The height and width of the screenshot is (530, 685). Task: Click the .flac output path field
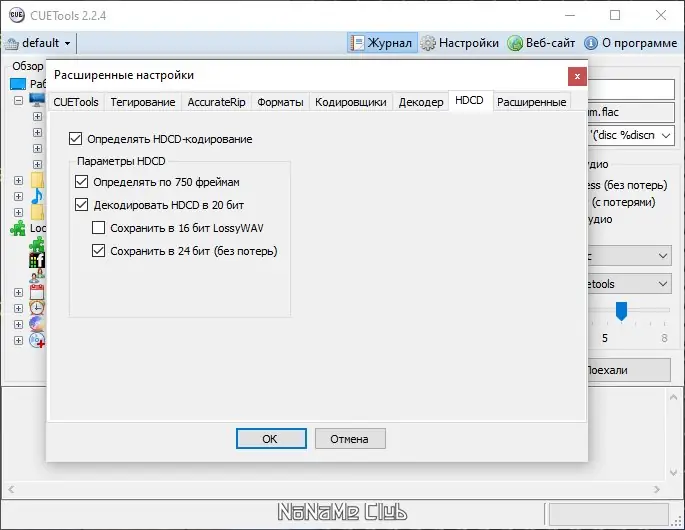click(x=630, y=112)
